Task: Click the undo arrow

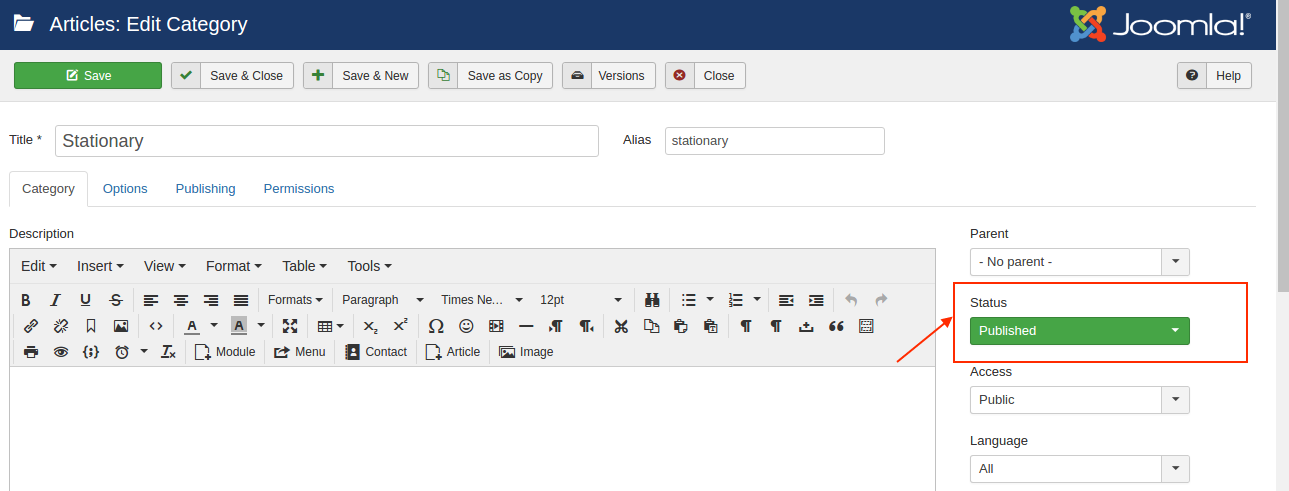Action: [x=851, y=300]
